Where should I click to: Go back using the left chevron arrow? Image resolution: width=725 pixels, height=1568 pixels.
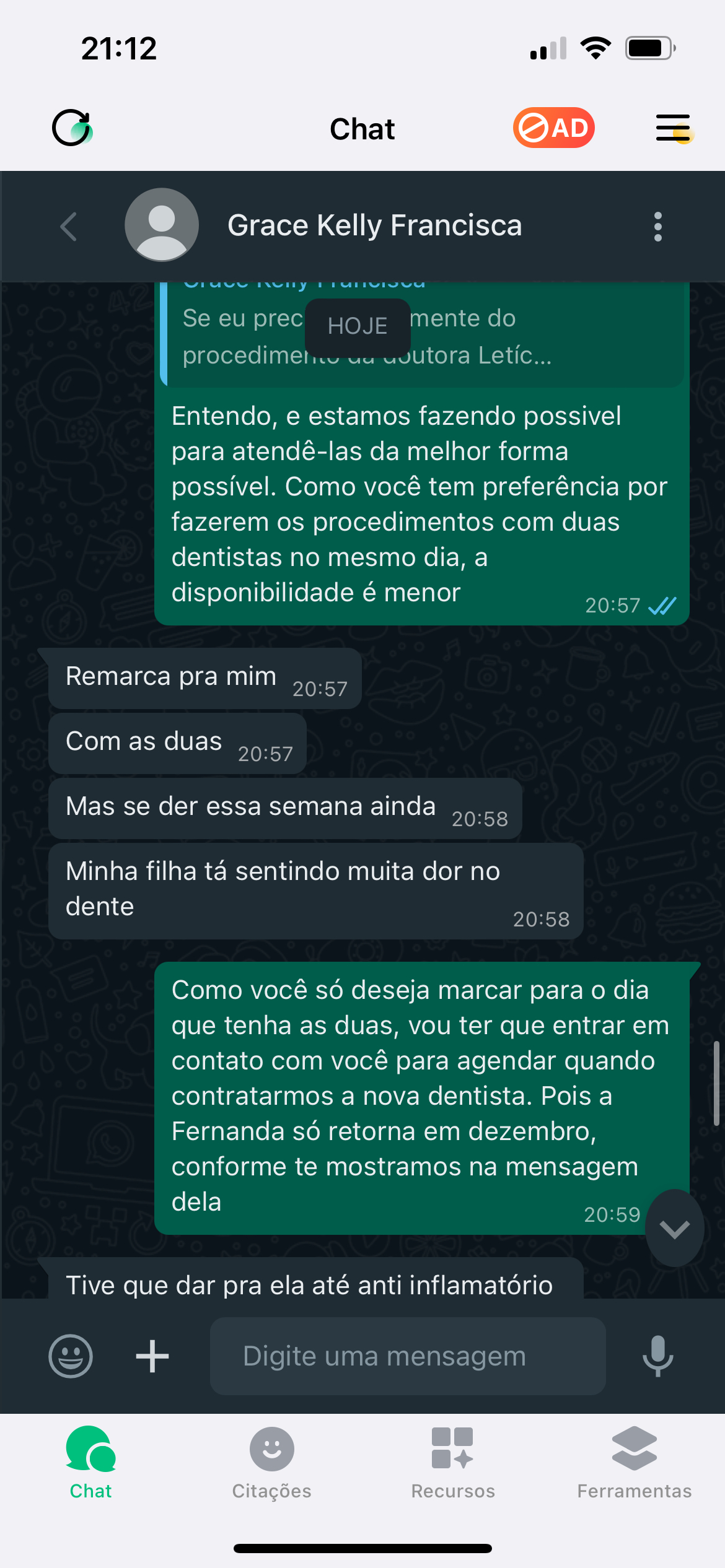(x=69, y=226)
